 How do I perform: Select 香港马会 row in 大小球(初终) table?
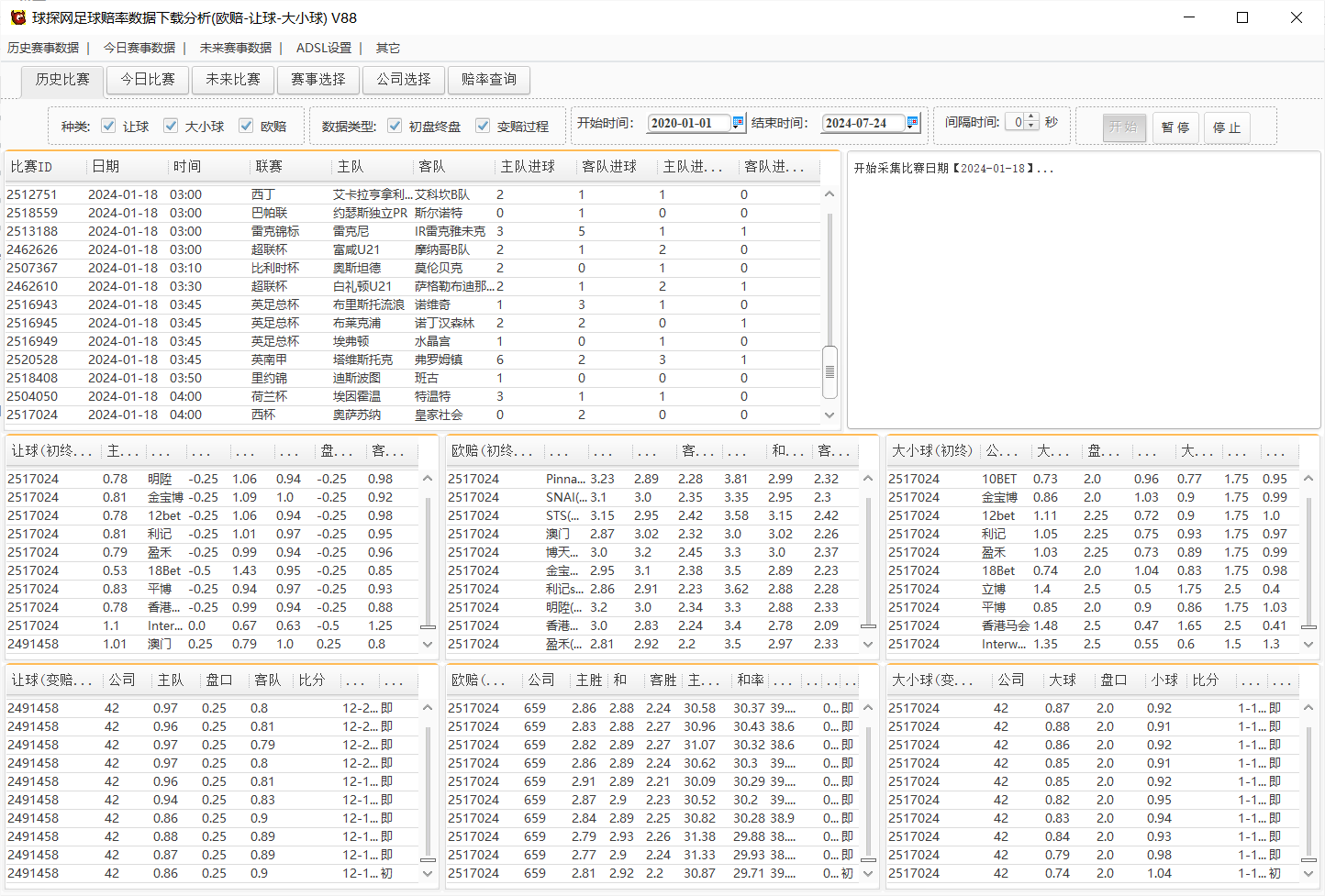[x=1093, y=625]
